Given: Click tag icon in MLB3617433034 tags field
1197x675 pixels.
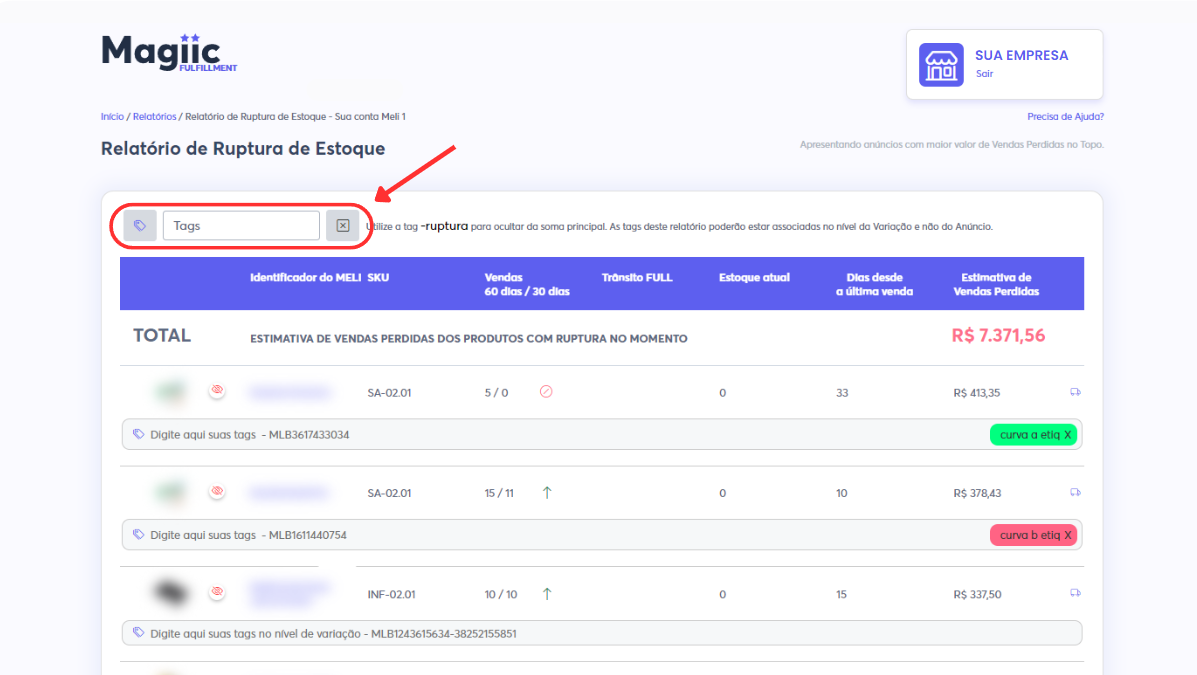Looking at the screenshot, I should (x=138, y=434).
